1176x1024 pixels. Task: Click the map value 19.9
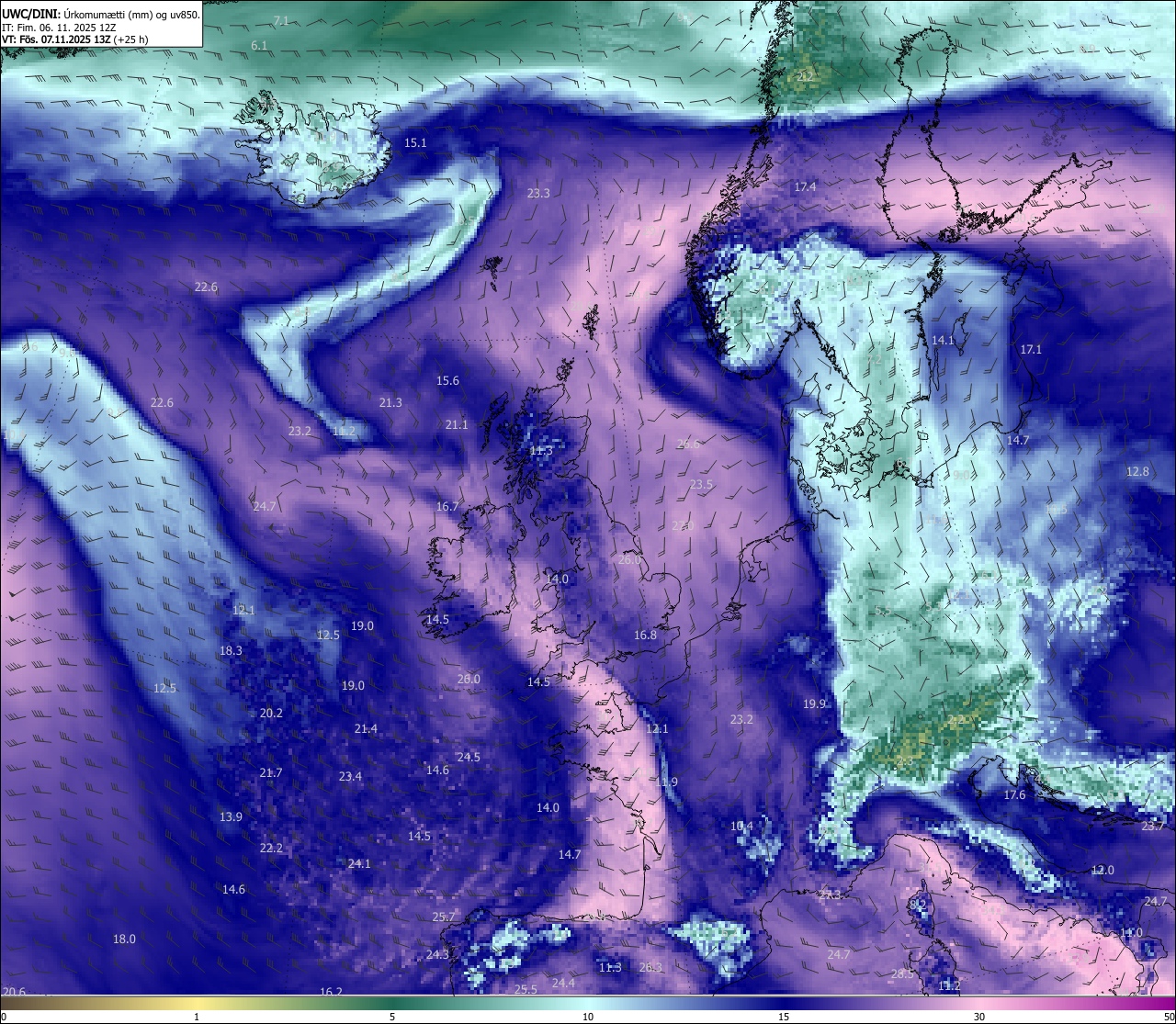click(x=814, y=703)
